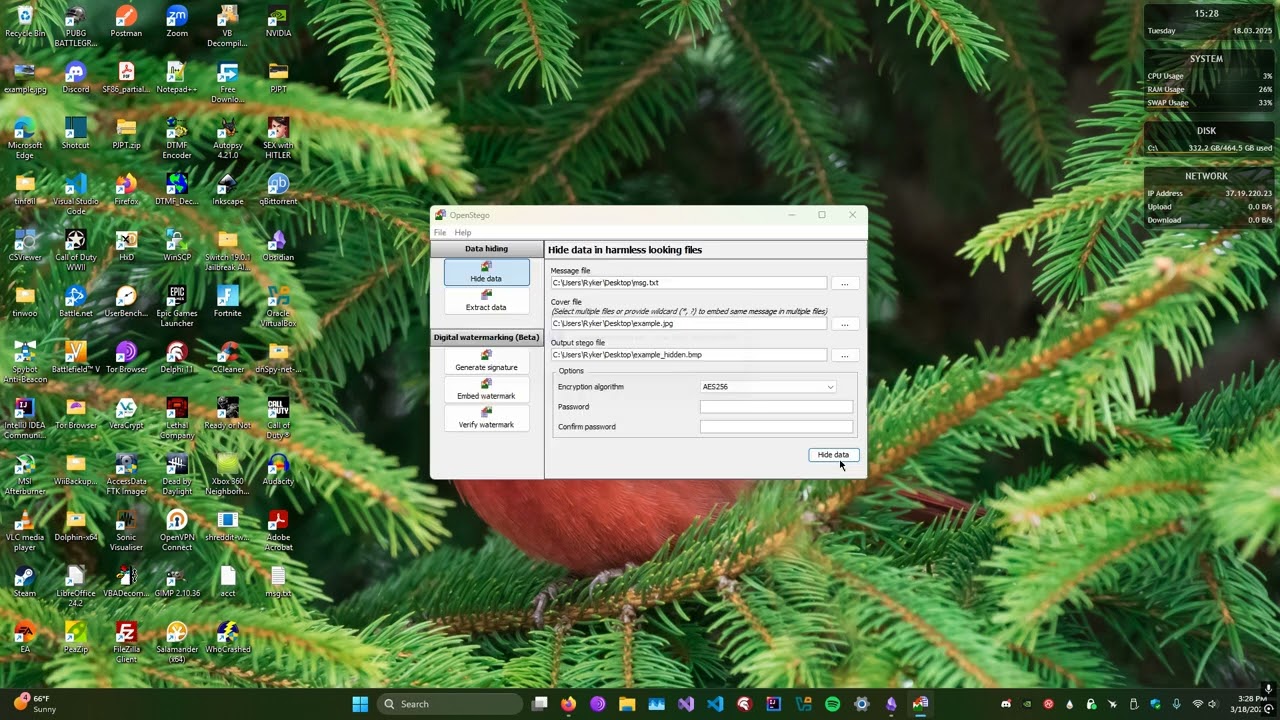1280x720 pixels.
Task: Open the Windows Start menu
Action: point(360,704)
